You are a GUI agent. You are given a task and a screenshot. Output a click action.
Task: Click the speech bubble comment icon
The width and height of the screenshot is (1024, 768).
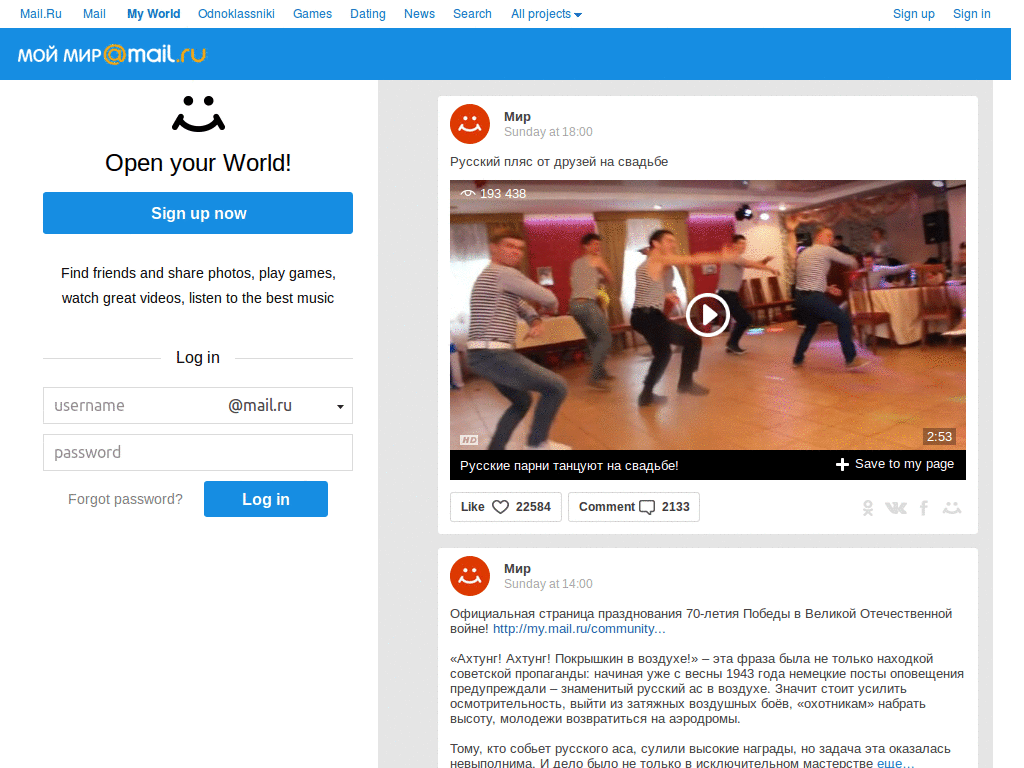[x=647, y=507]
